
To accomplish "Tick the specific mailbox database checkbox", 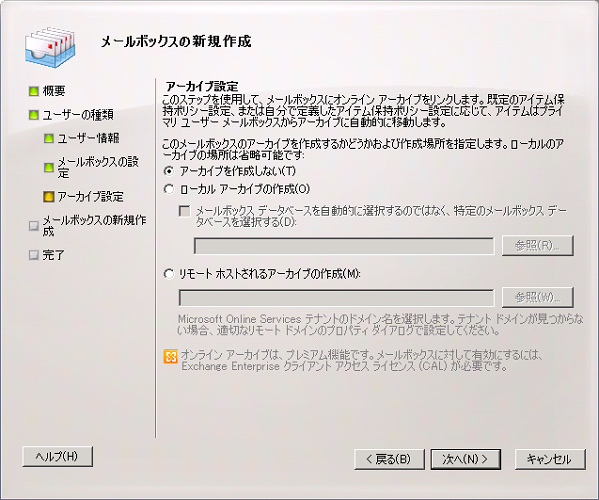I will 185,211.
